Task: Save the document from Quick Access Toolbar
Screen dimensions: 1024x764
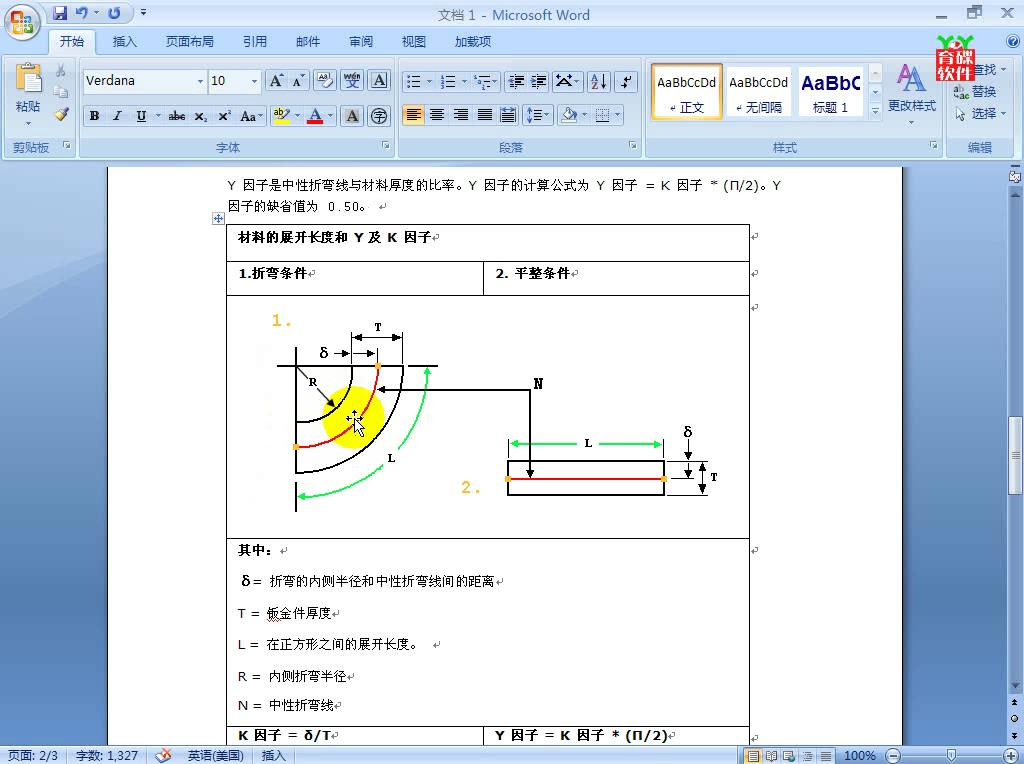Action: coord(60,13)
